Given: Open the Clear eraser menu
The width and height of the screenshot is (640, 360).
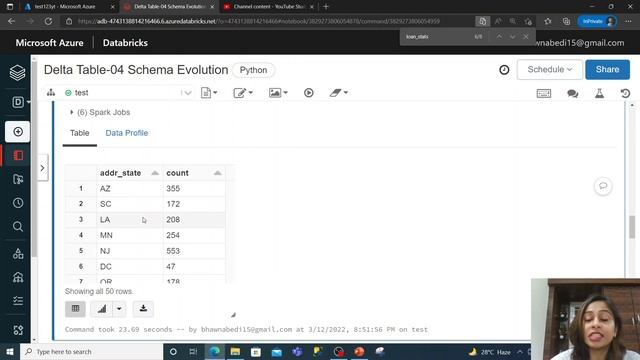Looking at the screenshot, I should (338, 93).
